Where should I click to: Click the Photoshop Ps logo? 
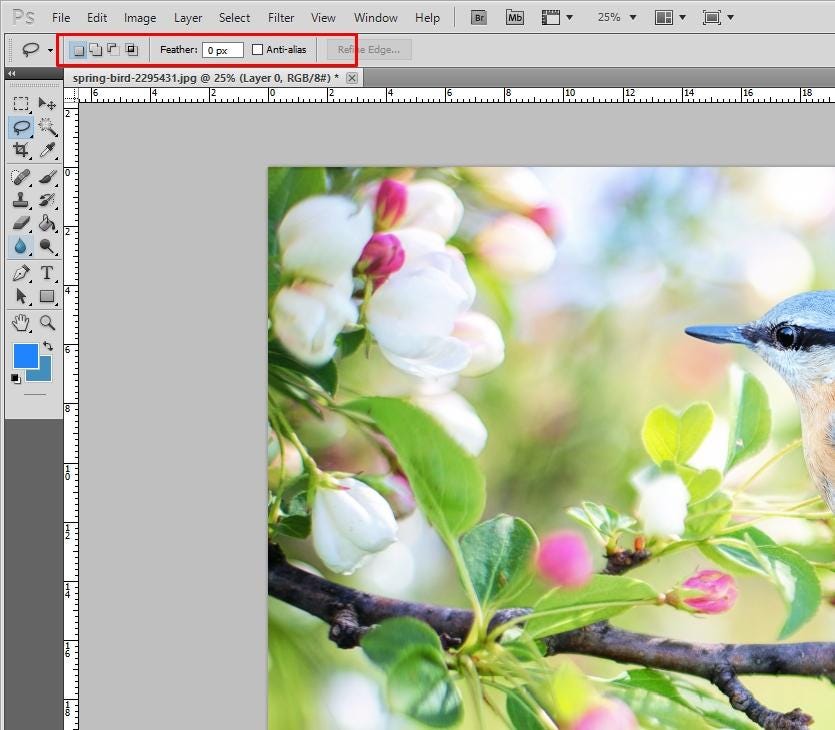click(23, 17)
